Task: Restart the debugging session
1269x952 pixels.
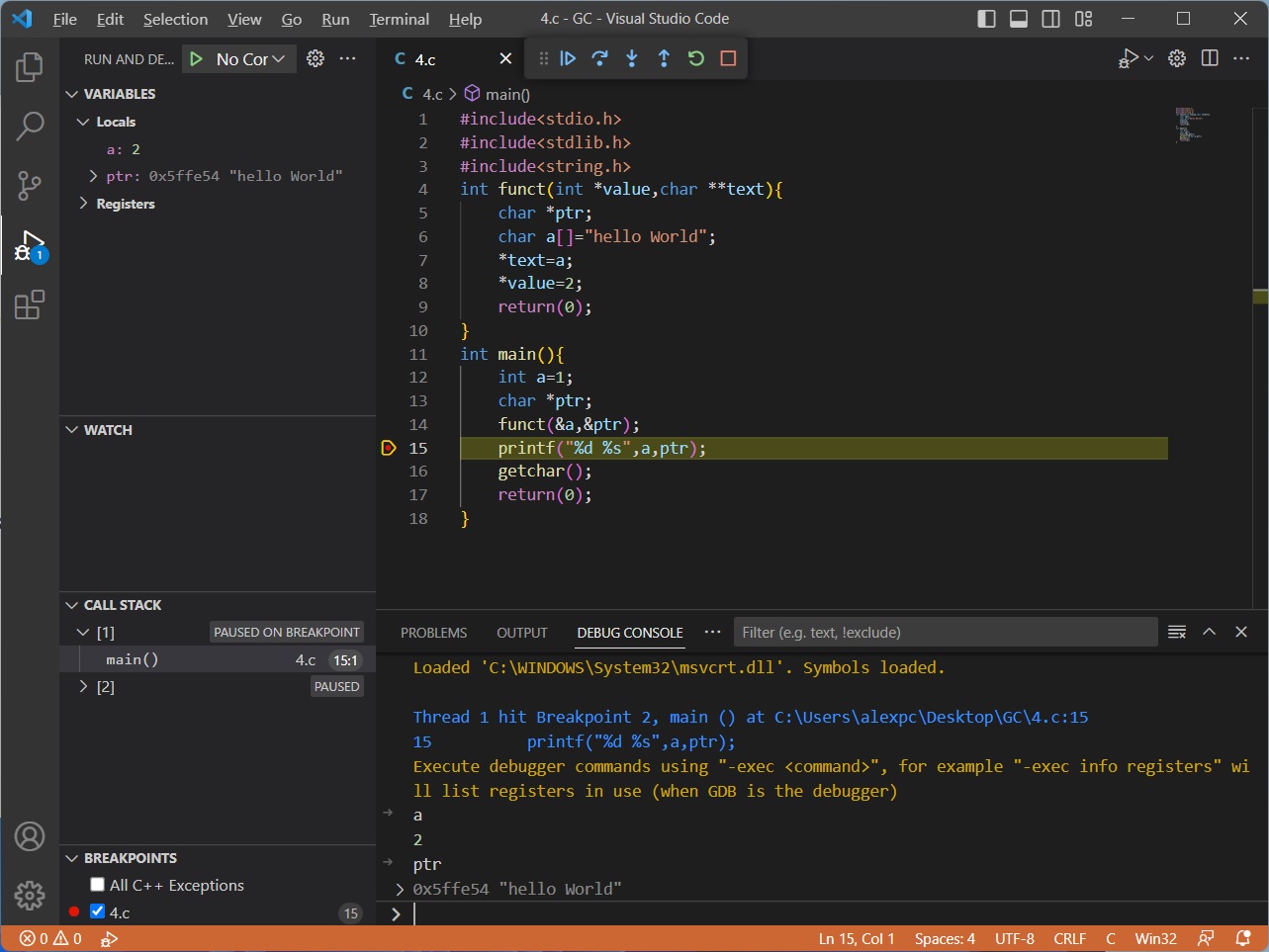Action: [x=696, y=58]
